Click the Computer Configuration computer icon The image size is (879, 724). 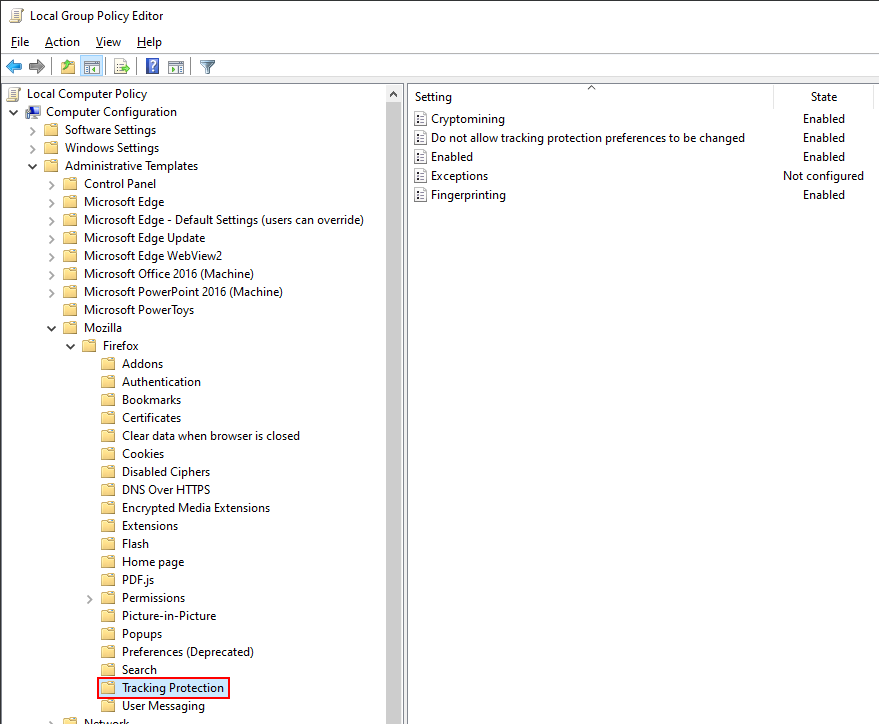click(x=33, y=112)
